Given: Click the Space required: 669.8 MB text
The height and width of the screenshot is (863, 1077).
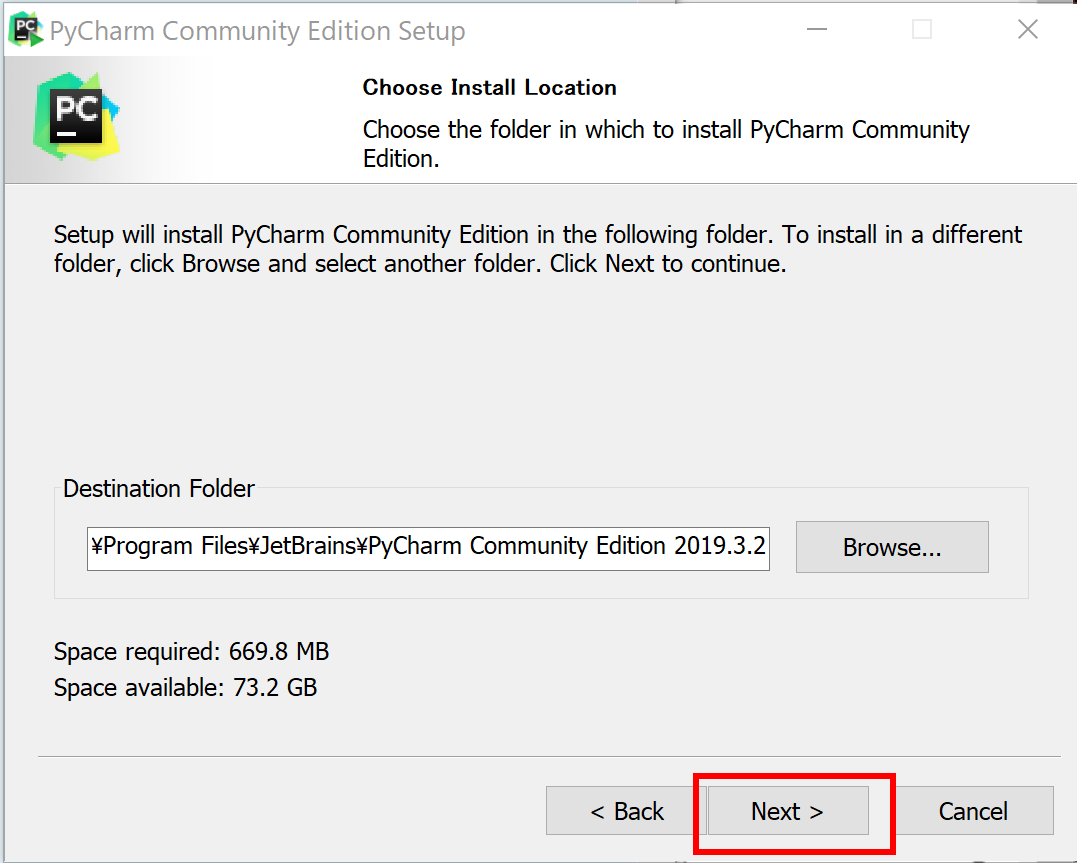Looking at the screenshot, I should pos(192,651).
